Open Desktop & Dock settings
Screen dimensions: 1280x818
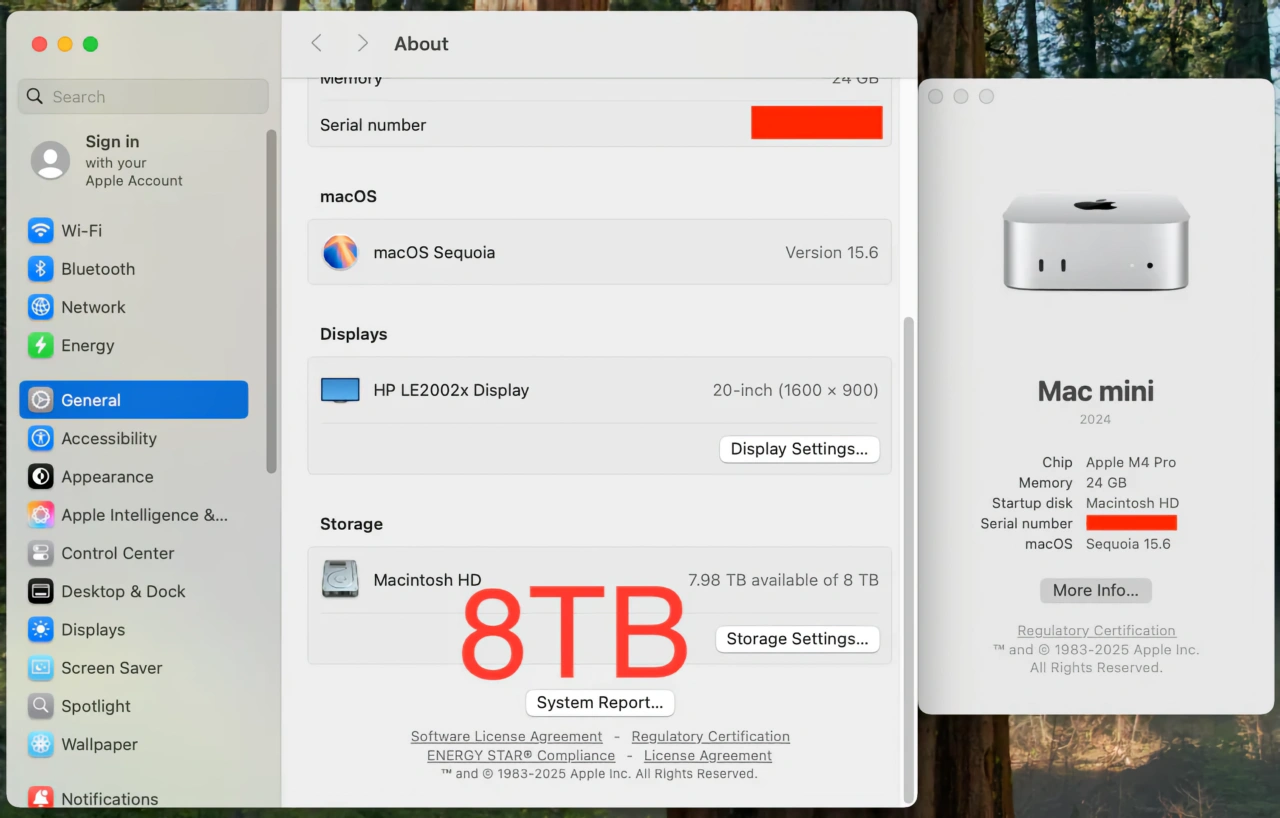124,591
